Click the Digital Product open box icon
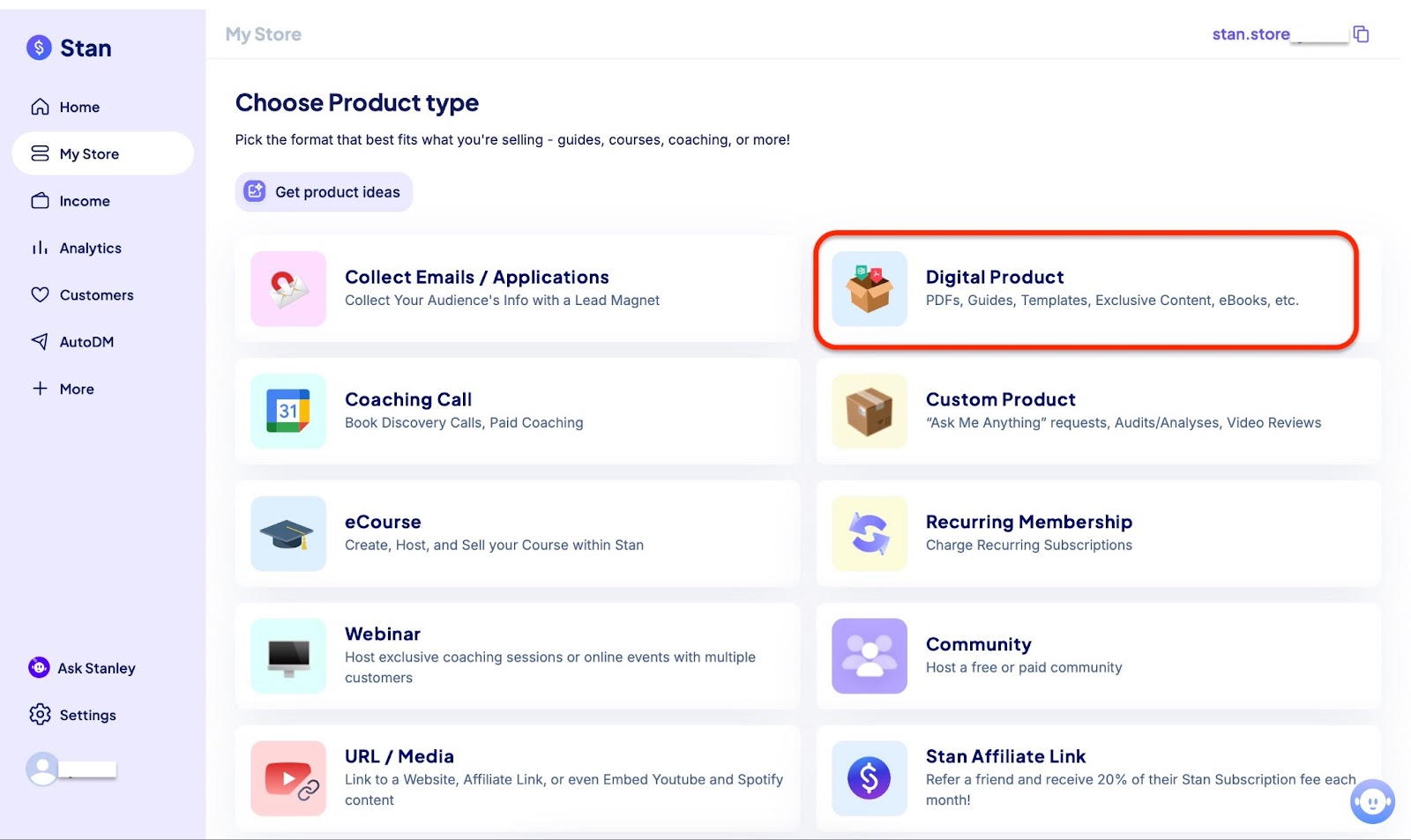Viewport: 1411px width, 840px height. 870,289
